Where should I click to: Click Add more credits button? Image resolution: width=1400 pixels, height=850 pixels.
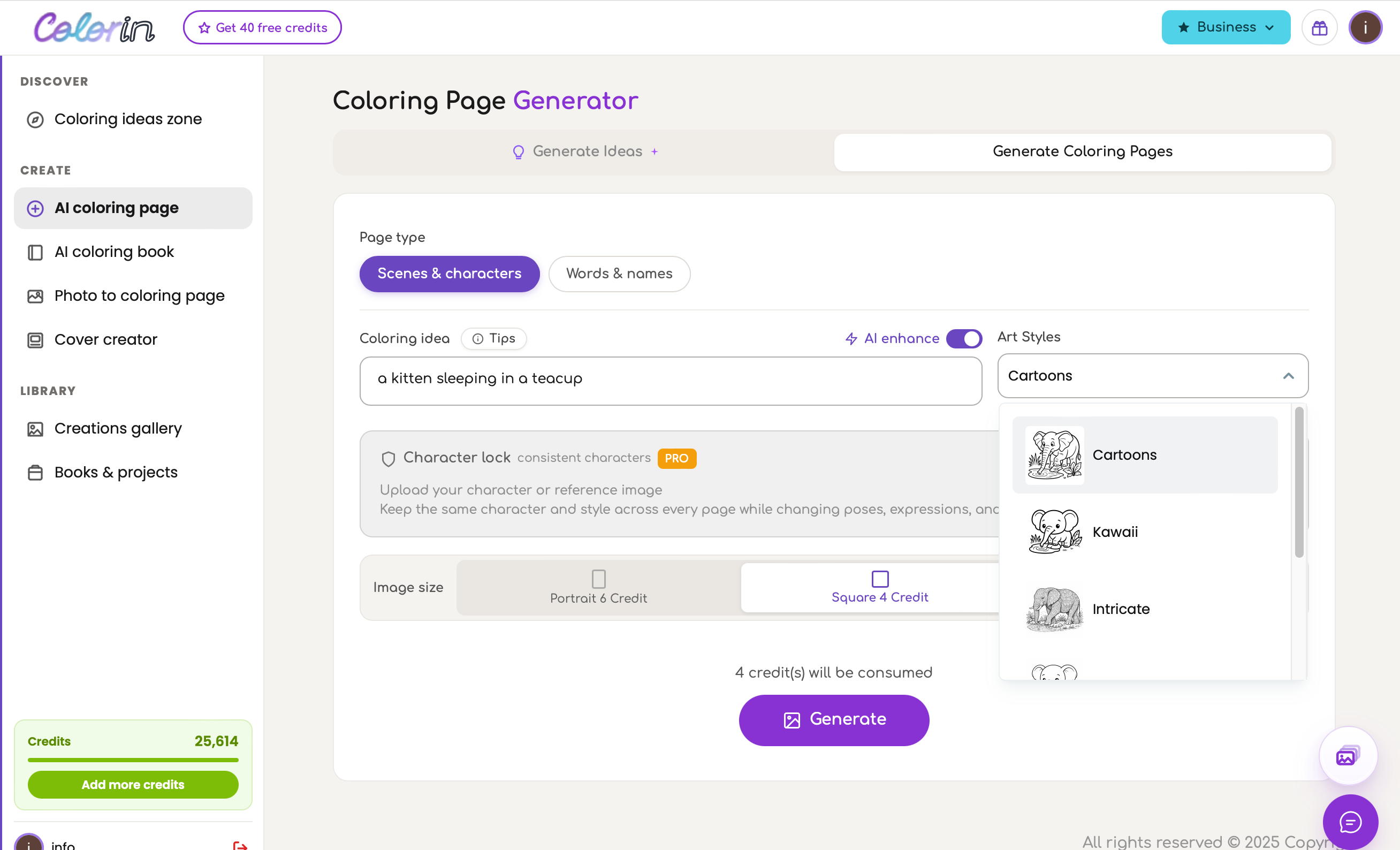(133, 785)
